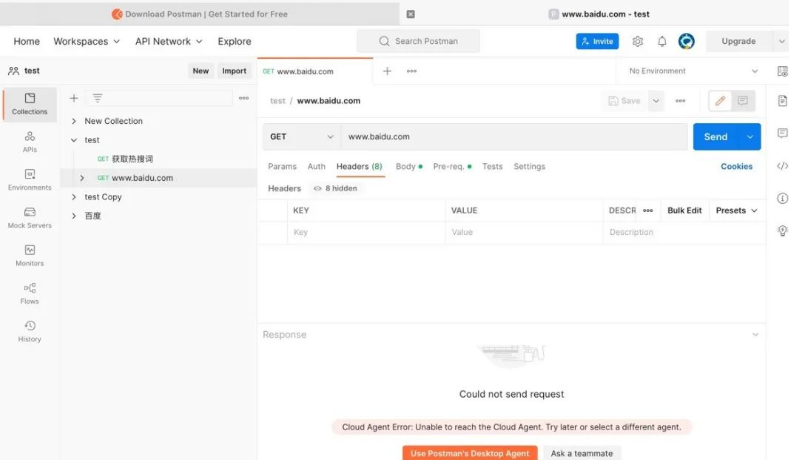Image resolution: width=789 pixels, height=460 pixels.
Task: Open the Monitors sidebar section
Action: point(29,255)
